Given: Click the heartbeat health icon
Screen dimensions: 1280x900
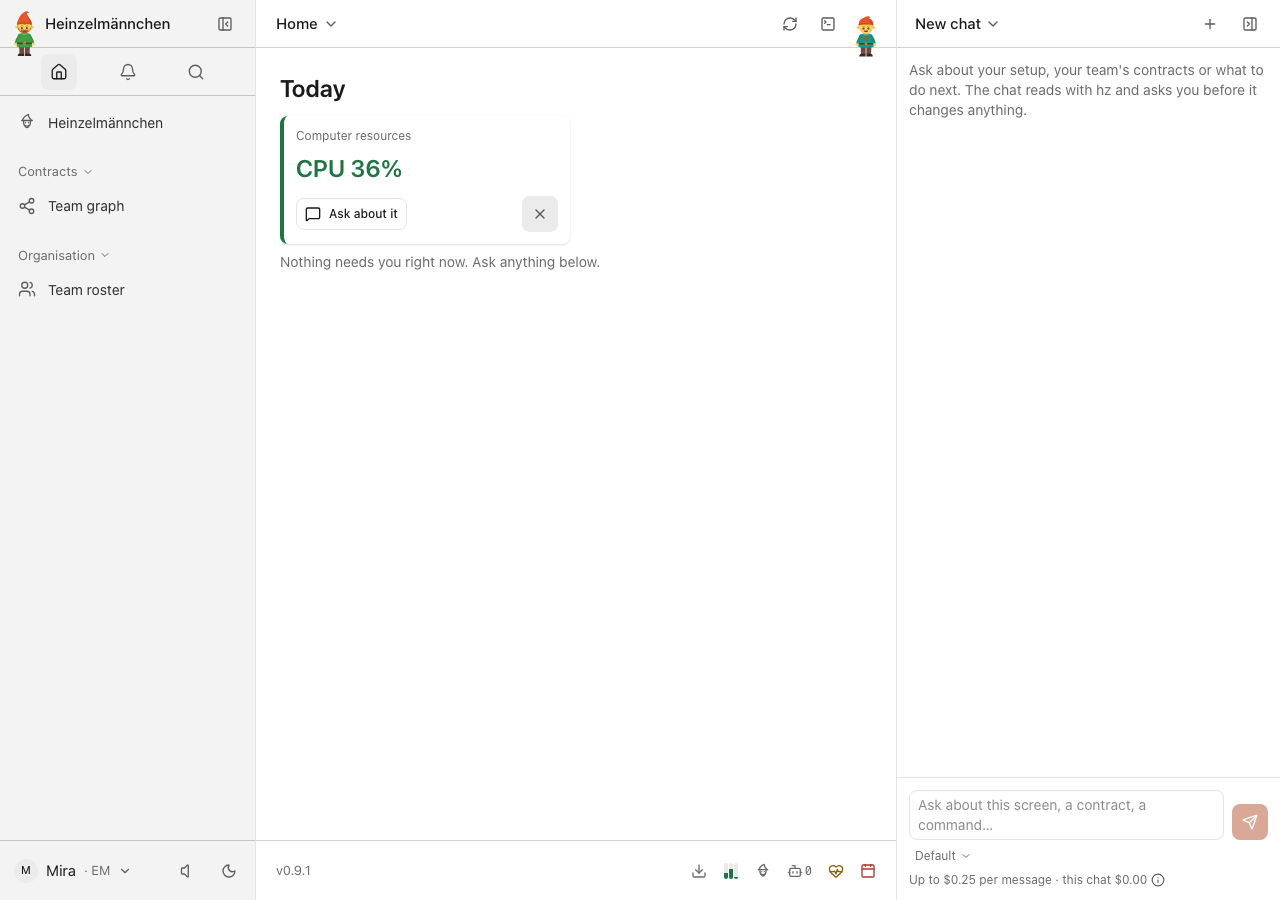Looking at the screenshot, I should [x=836, y=871].
